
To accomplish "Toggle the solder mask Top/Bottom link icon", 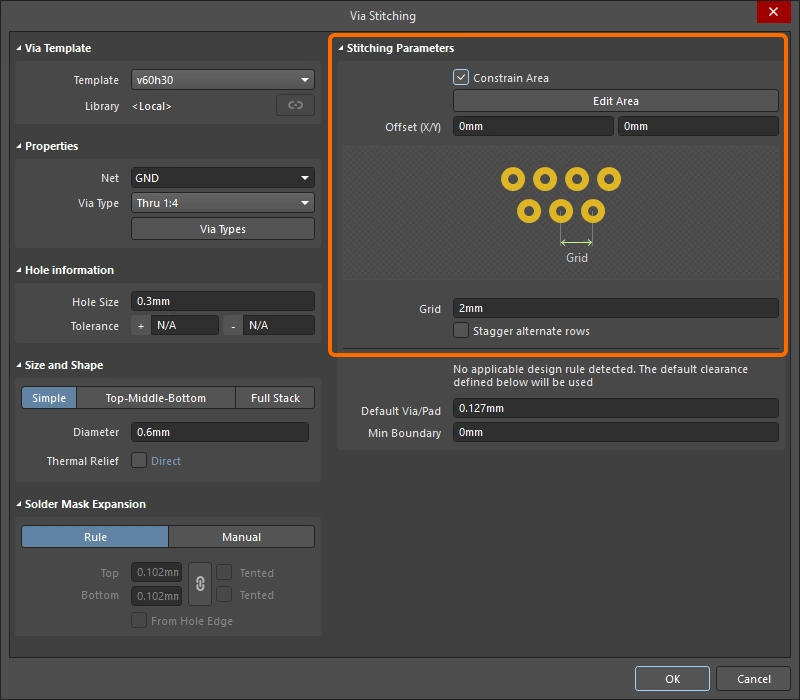I will tap(200, 584).
